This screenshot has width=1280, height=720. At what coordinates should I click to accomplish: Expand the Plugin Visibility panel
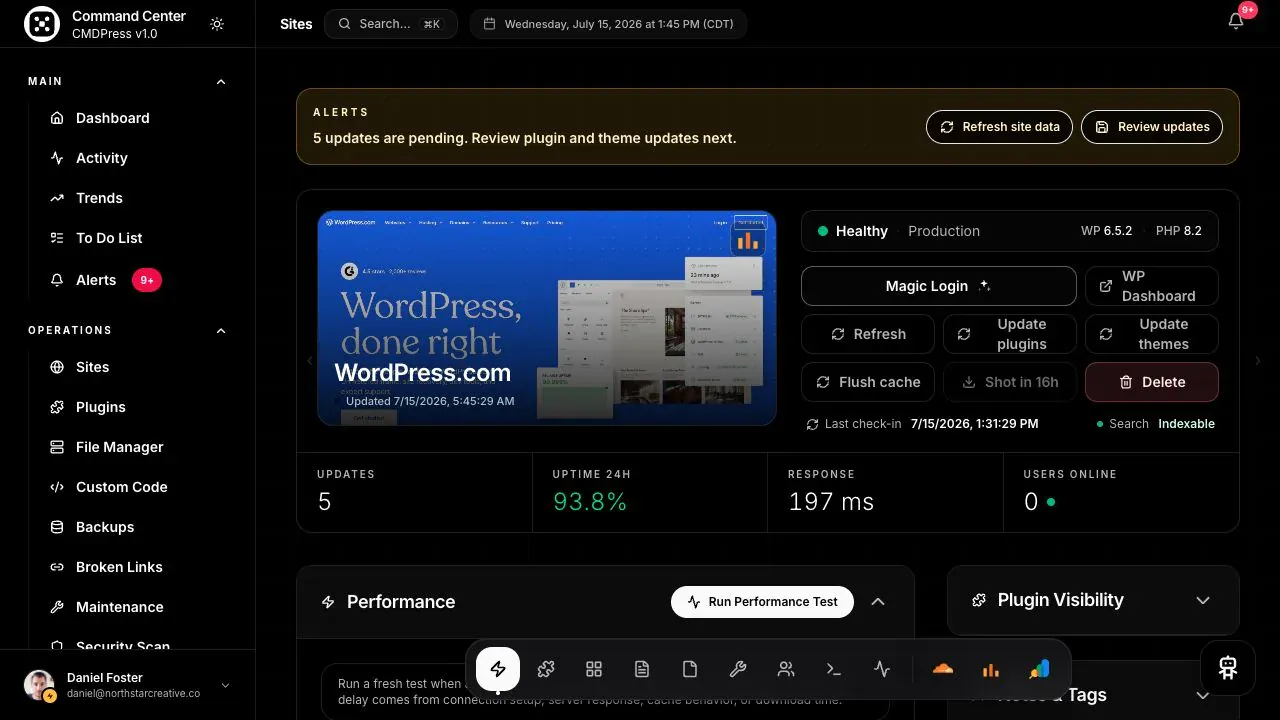point(1203,600)
